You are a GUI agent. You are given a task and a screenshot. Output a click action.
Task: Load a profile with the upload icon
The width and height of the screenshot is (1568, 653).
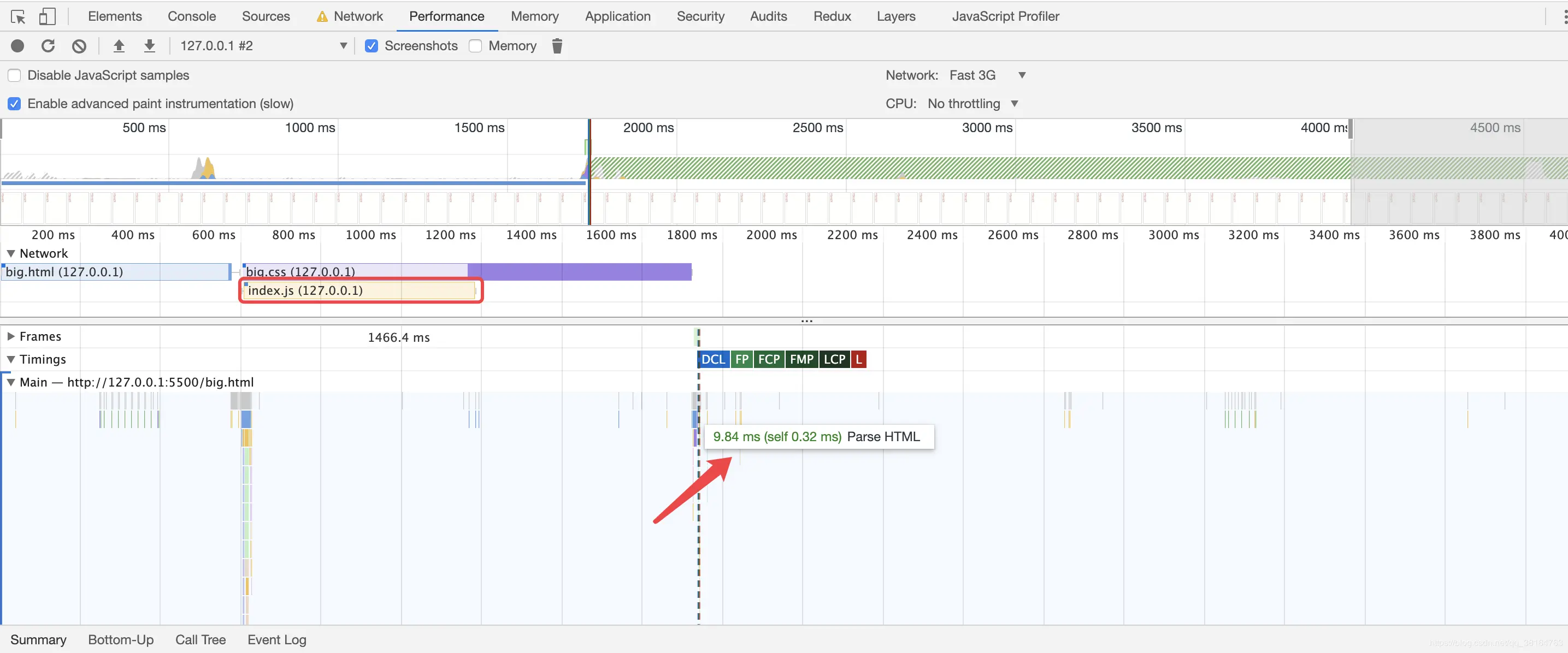[119, 46]
